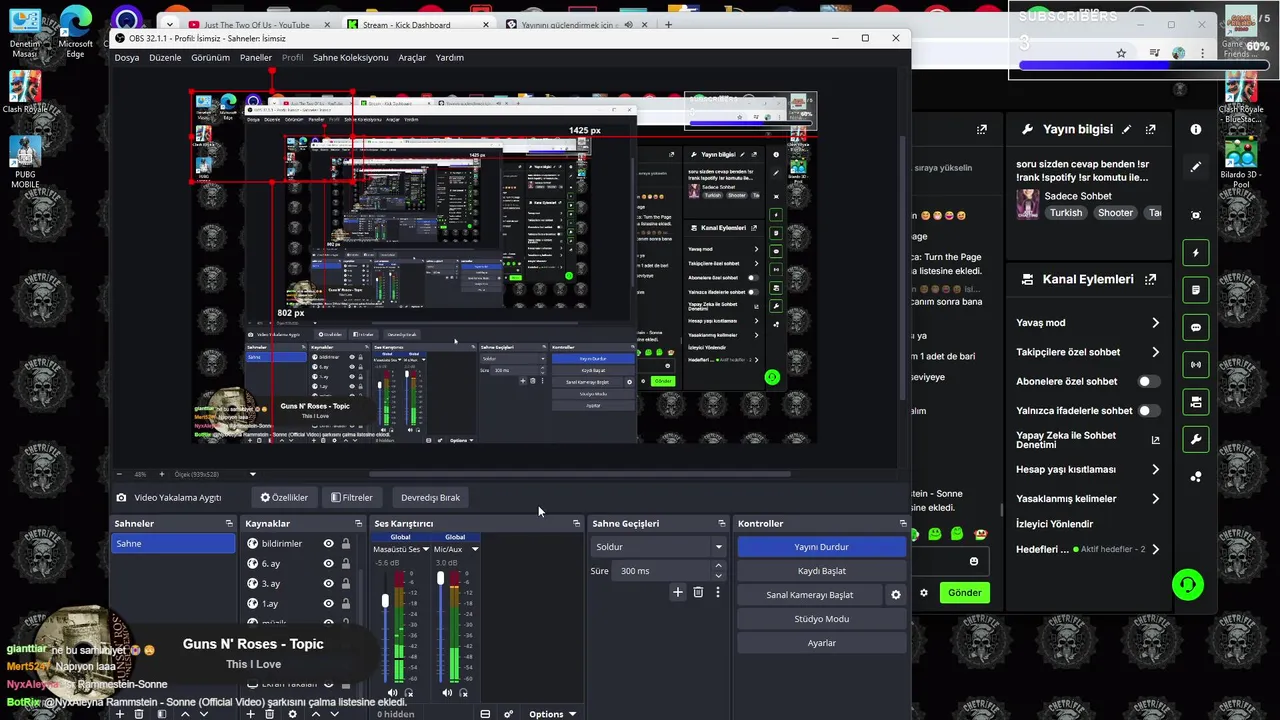Unlock the bildirimler source
Screen dimensions: 1280x720
tap(346, 544)
